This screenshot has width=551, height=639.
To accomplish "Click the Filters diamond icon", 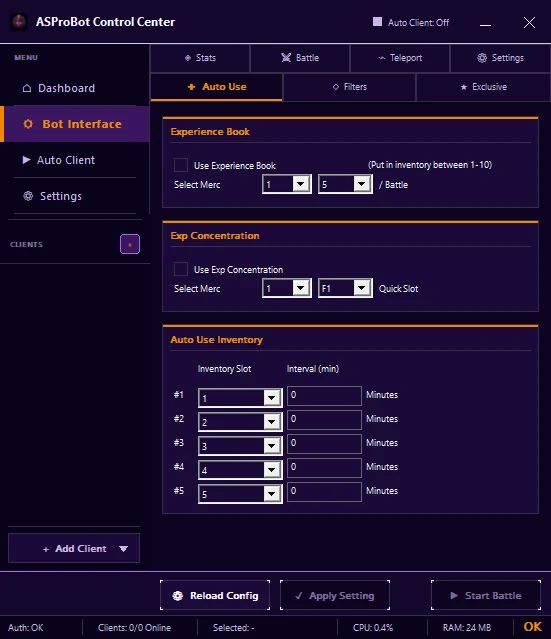I will tap(336, 87).
